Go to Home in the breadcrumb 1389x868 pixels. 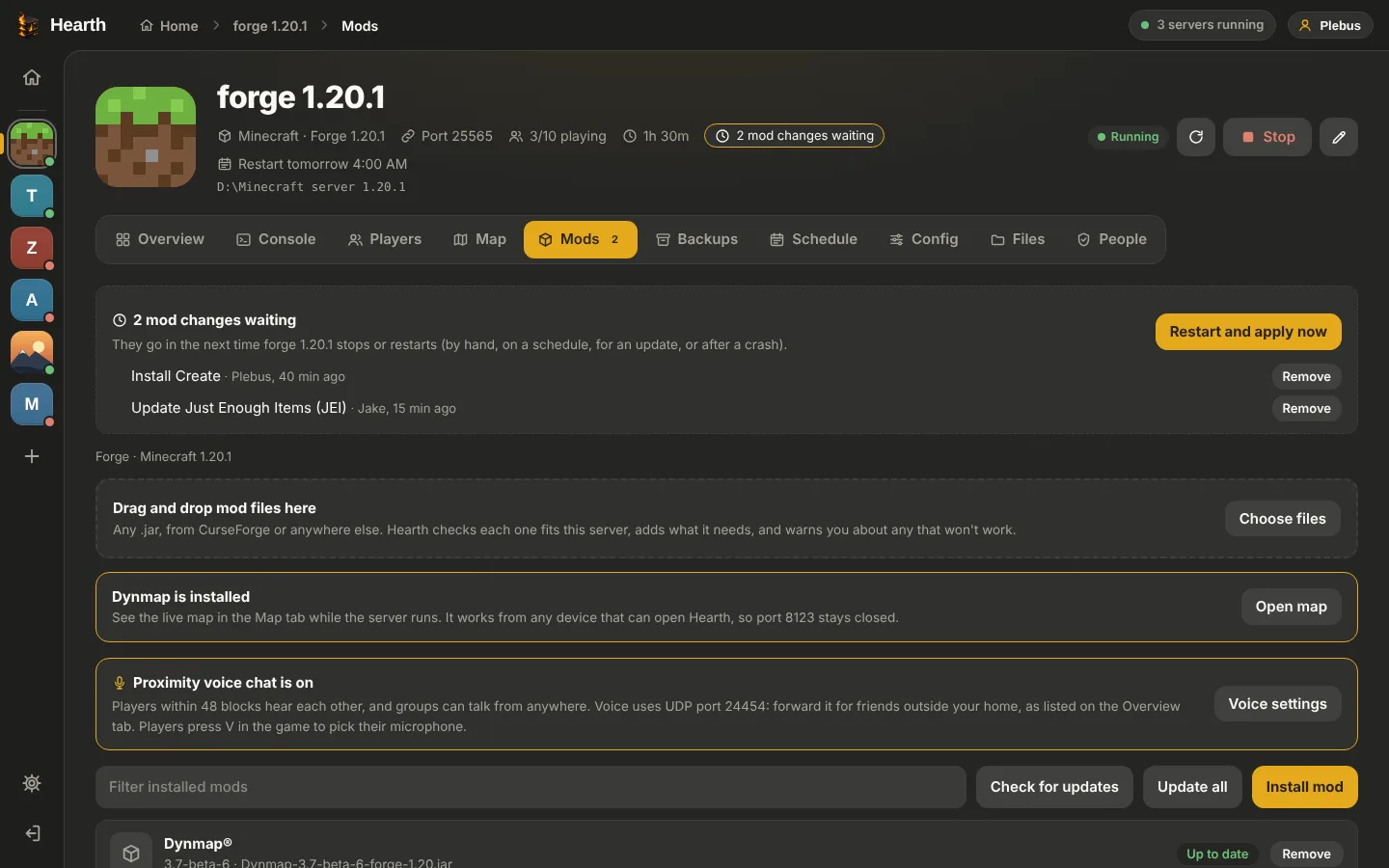click(x=169, y=26)
